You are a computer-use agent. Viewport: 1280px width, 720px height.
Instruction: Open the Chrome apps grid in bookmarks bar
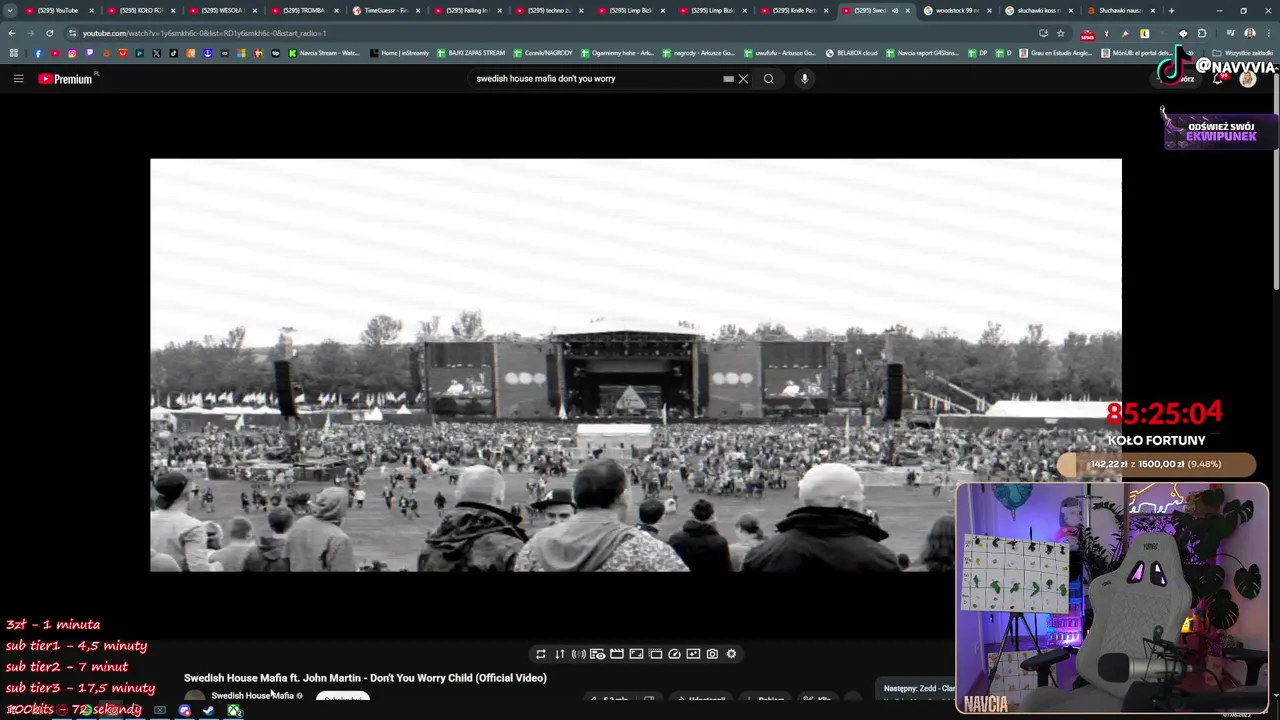(13, 53)
